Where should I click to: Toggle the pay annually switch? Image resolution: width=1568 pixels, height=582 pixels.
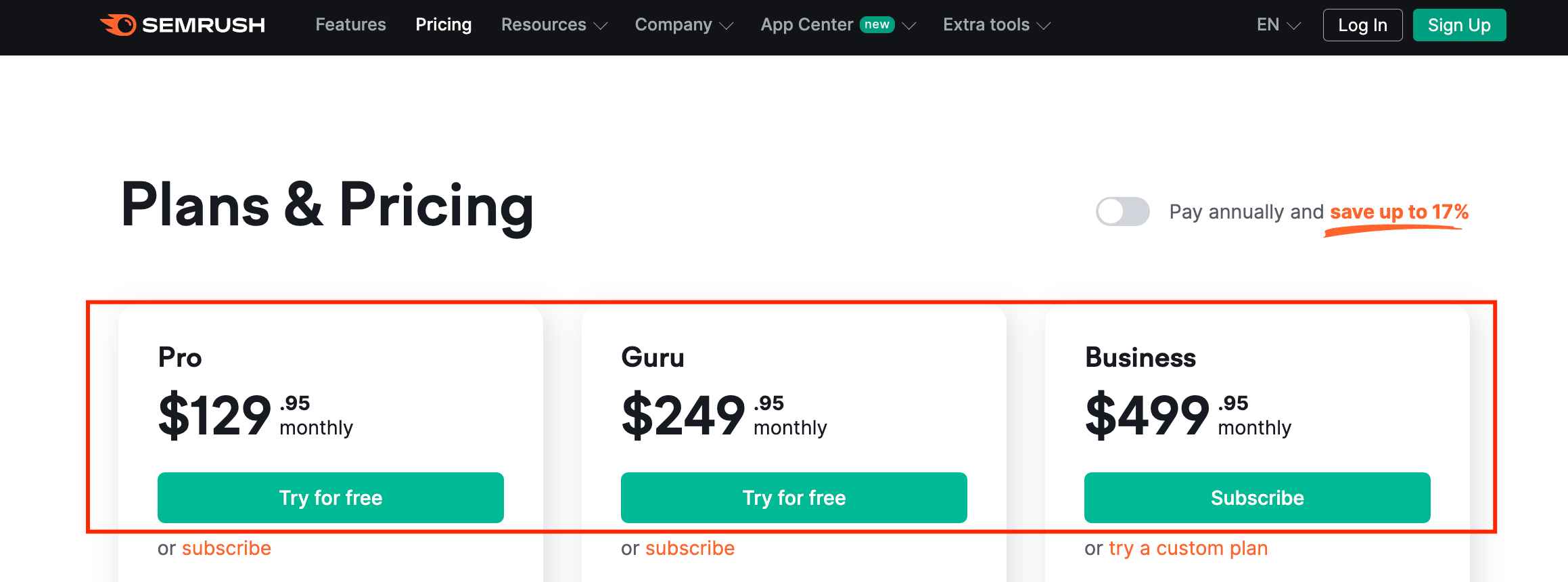(x=1122, y=212)
